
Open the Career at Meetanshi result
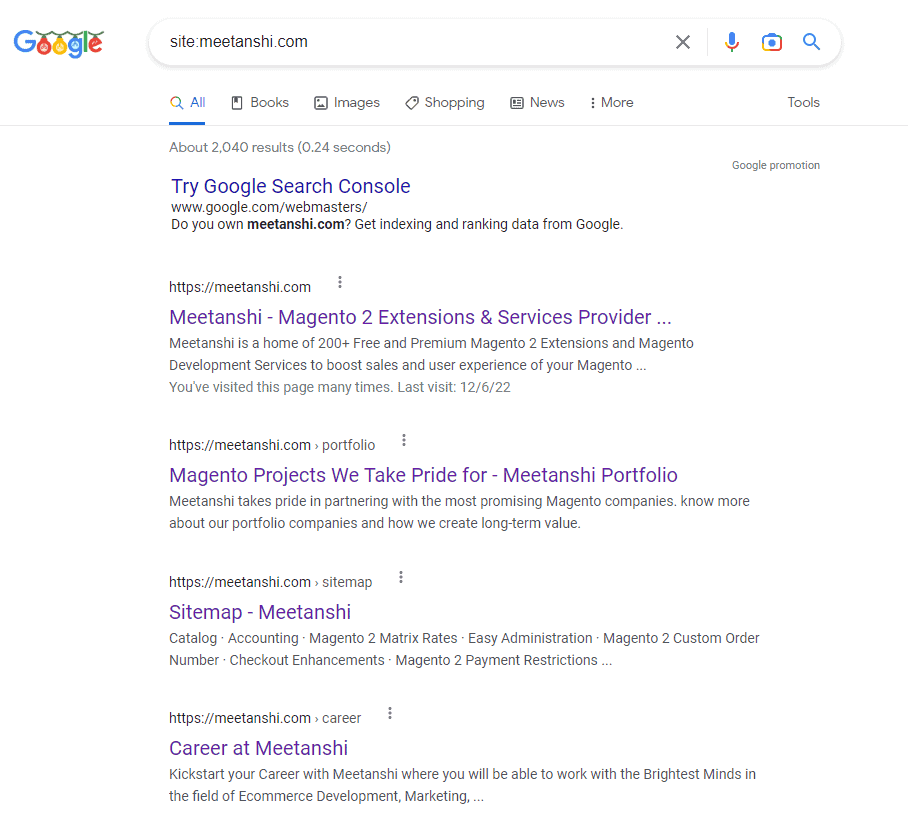[258, 748]
